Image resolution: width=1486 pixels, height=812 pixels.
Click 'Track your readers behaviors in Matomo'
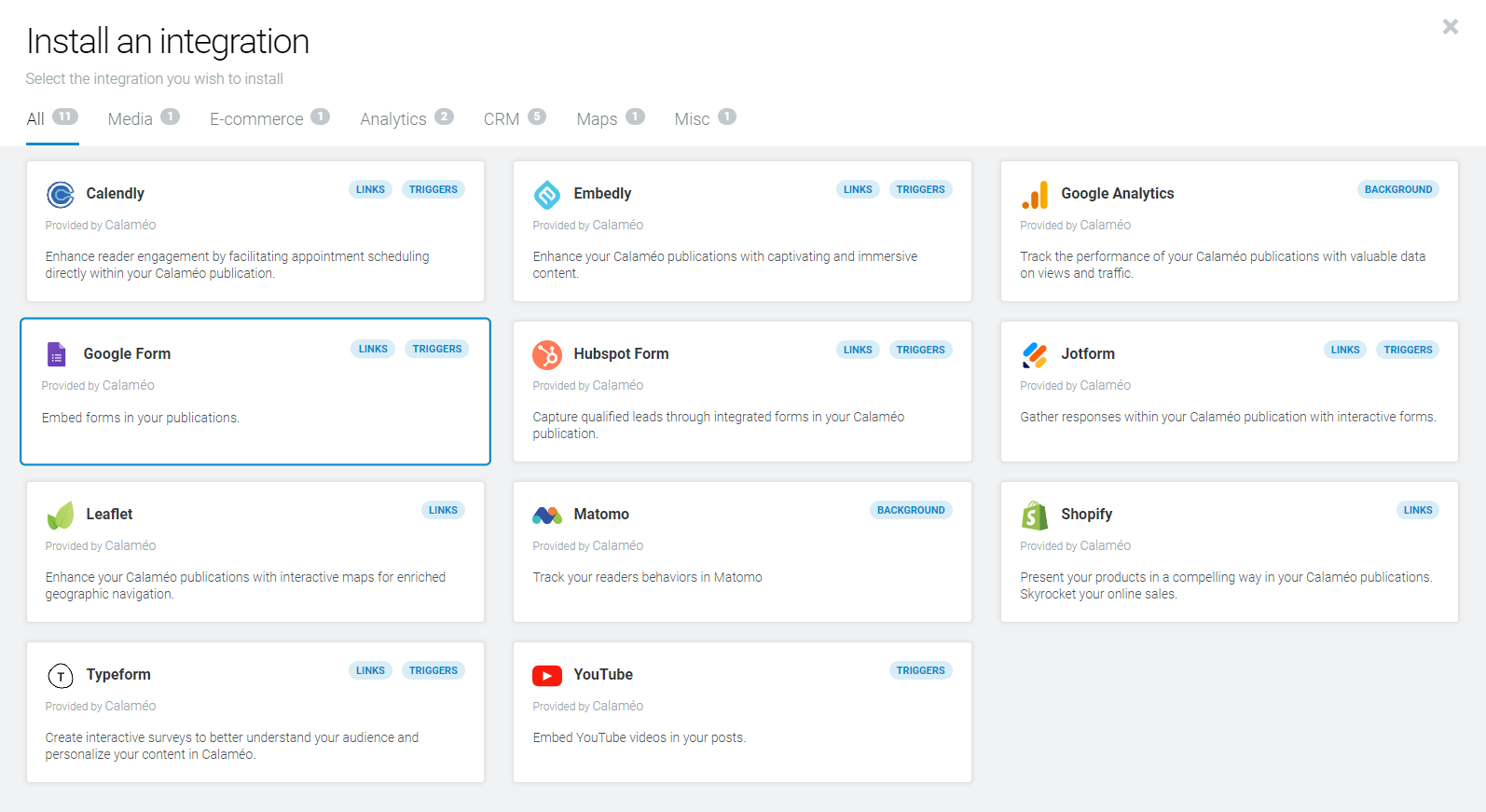(x=648, y=577)
